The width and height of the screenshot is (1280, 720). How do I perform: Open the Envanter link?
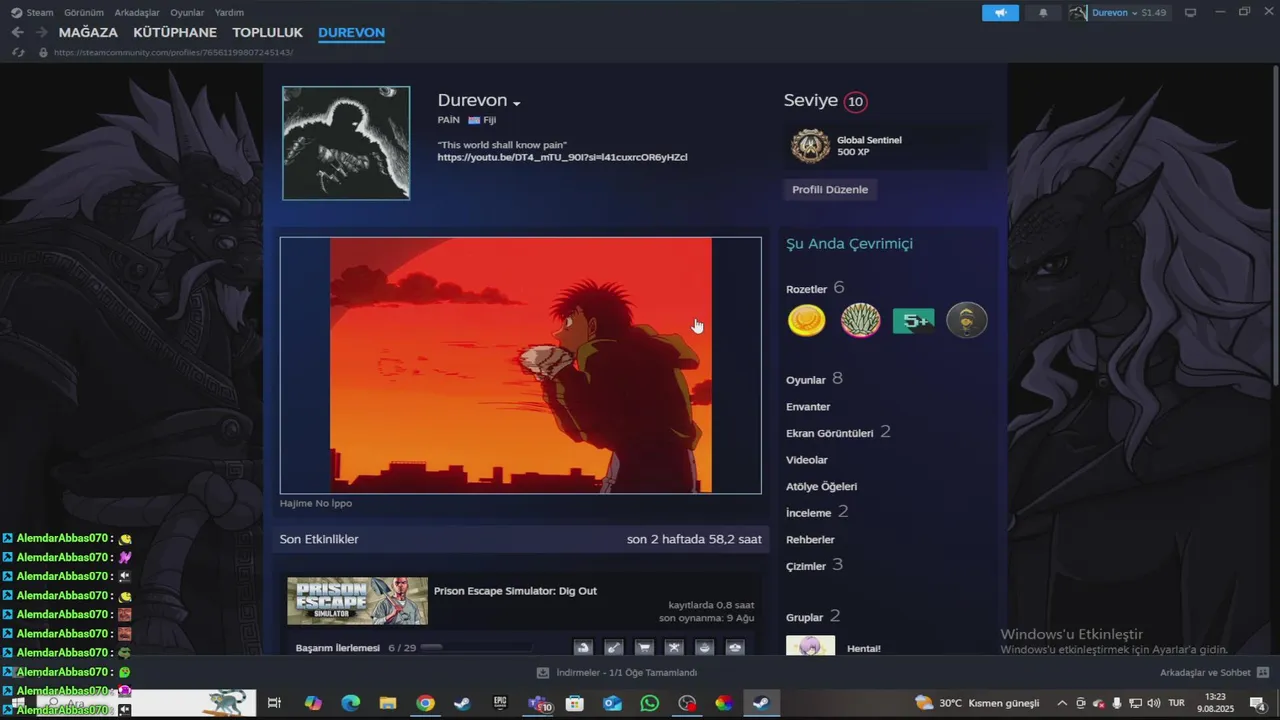808,407
